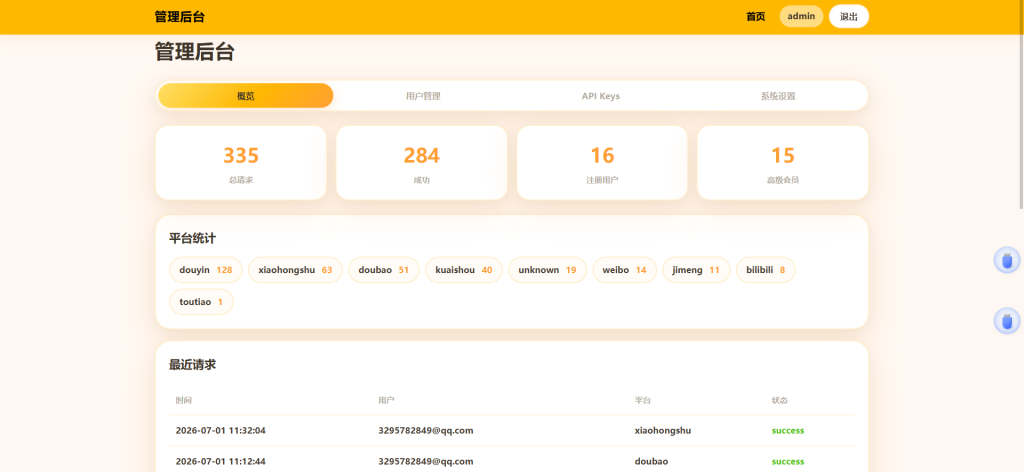The height and width of the screenshot is (472, 1024).
Task: Click the timestamp 2026-07-01 11:32:04
Action: coord(221,431)
